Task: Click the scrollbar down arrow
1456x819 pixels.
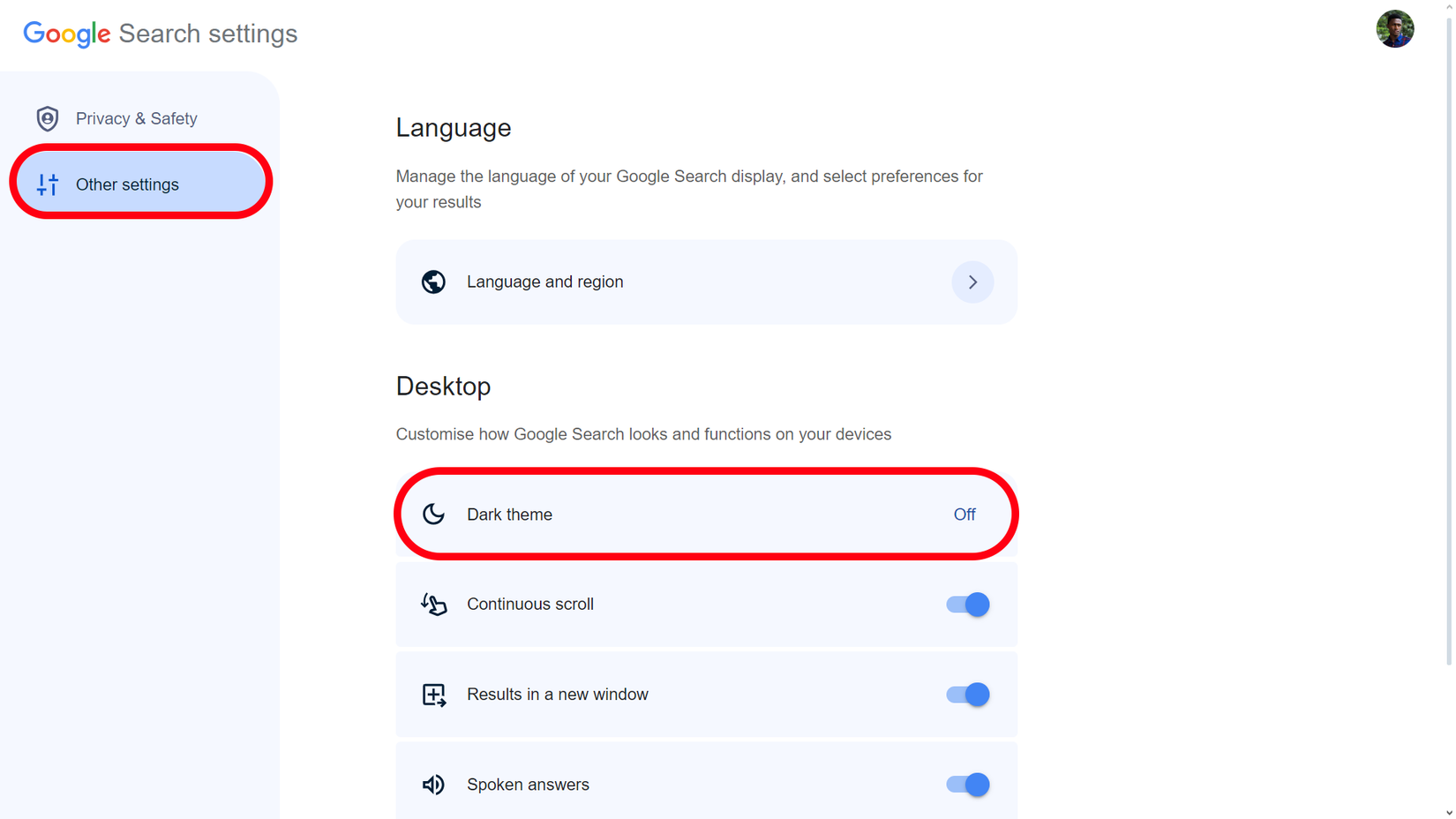Action: (1448, 813)
